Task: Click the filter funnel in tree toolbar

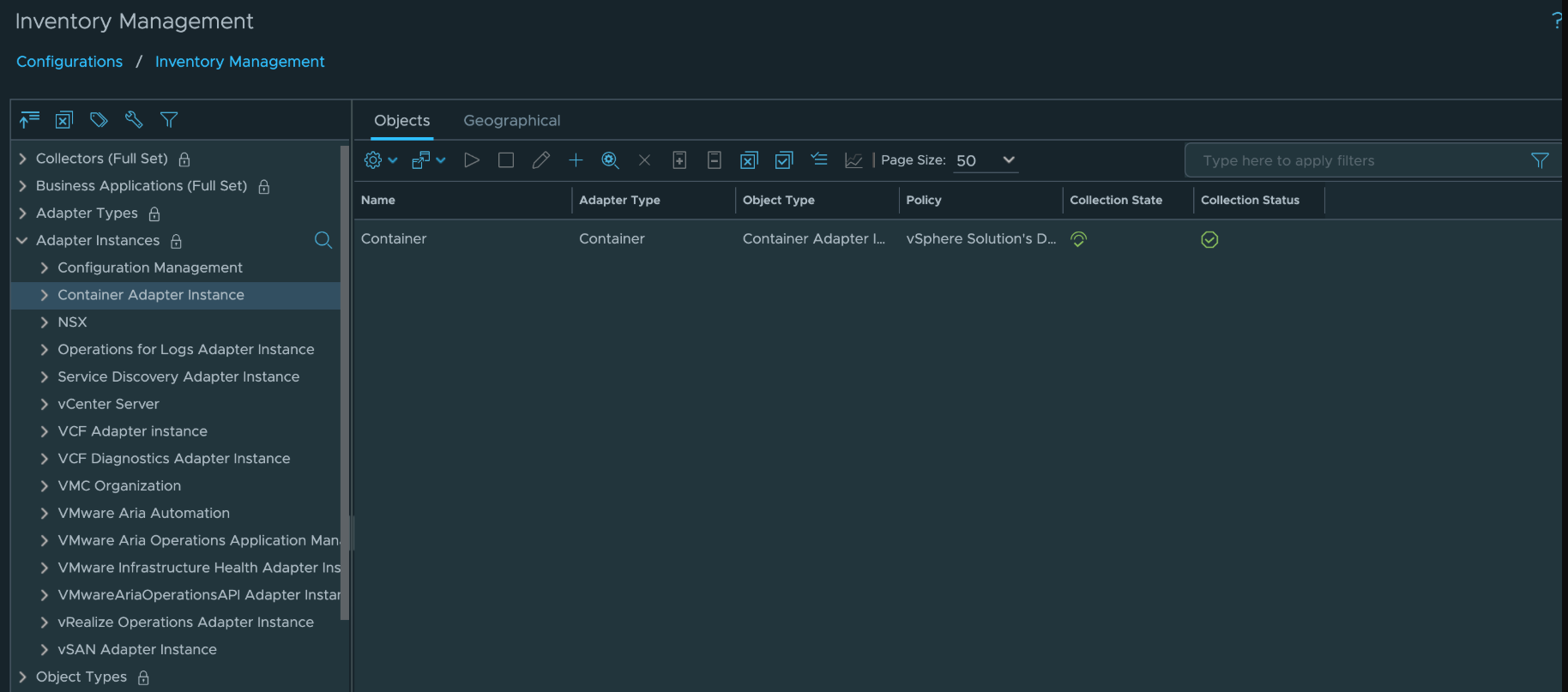Action: tap(169, 120)
